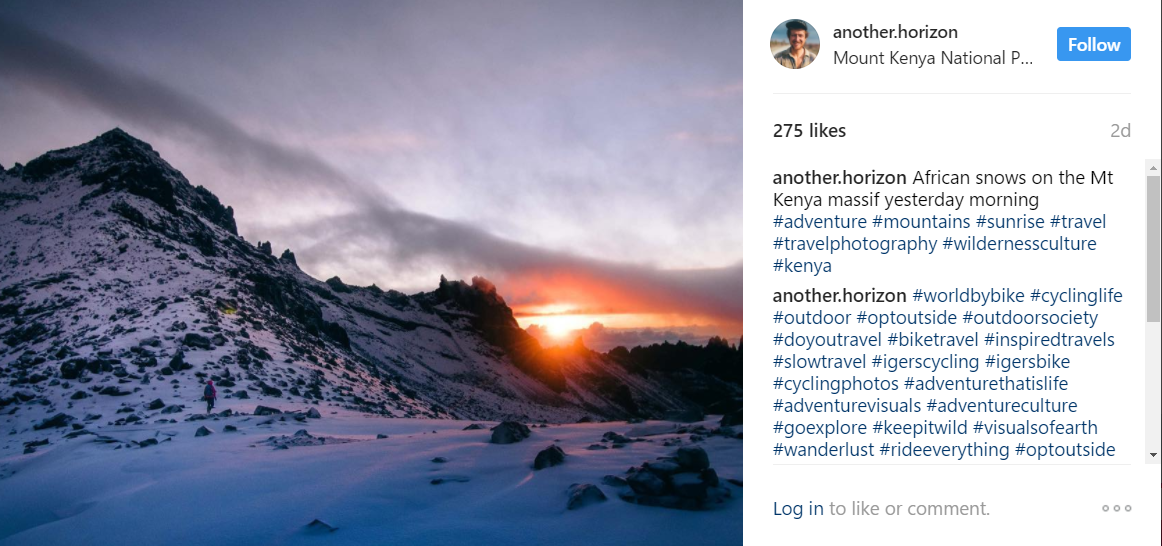Click the 275 likes count
The width and height of the screenshot is (1162, 546).
pos(809,131)
